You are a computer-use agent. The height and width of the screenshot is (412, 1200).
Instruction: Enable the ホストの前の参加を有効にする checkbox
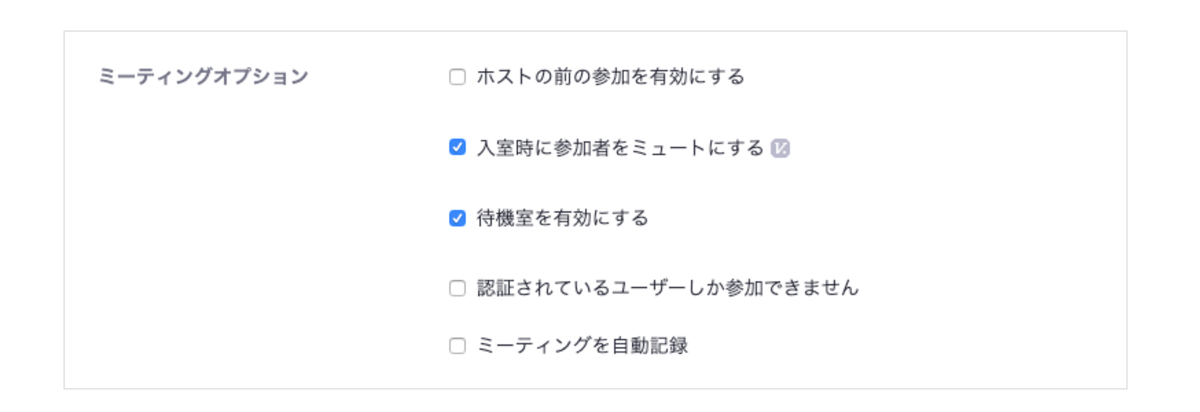click(x=457, y=77)
